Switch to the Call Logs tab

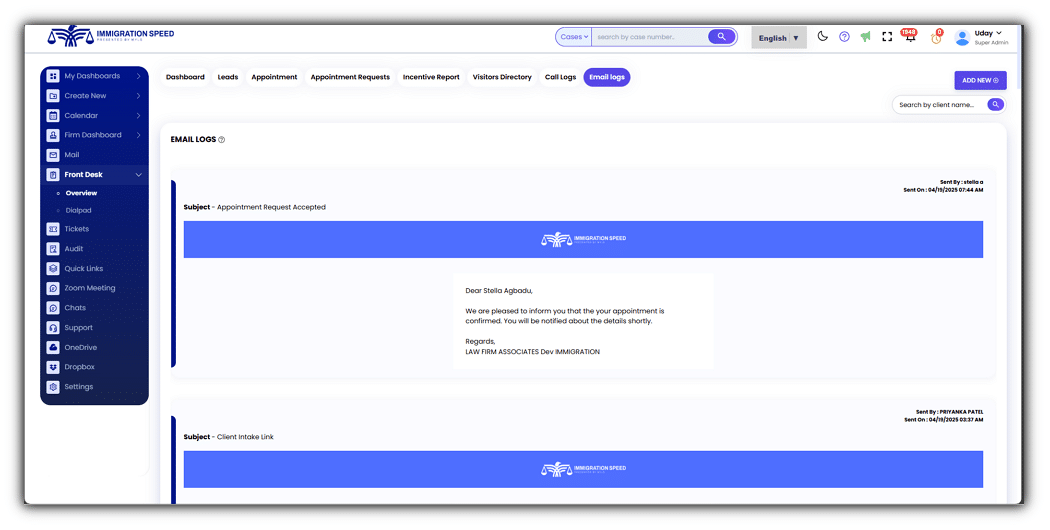(560, 77)
